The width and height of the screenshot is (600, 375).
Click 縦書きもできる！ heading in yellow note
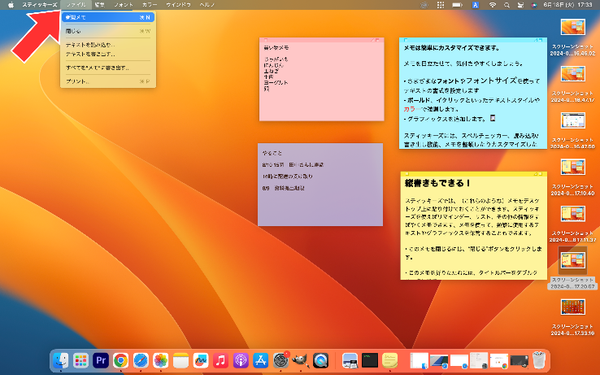tap(438, 183)
